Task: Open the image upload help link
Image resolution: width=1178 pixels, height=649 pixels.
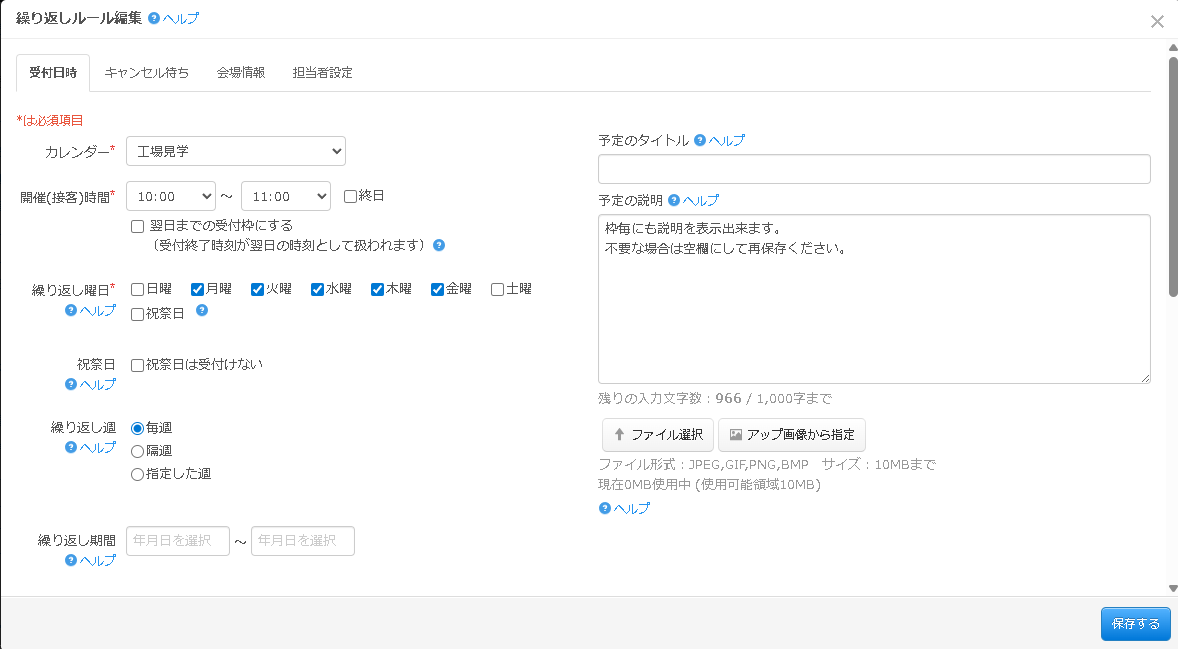Action: click(x=624, y=508)
